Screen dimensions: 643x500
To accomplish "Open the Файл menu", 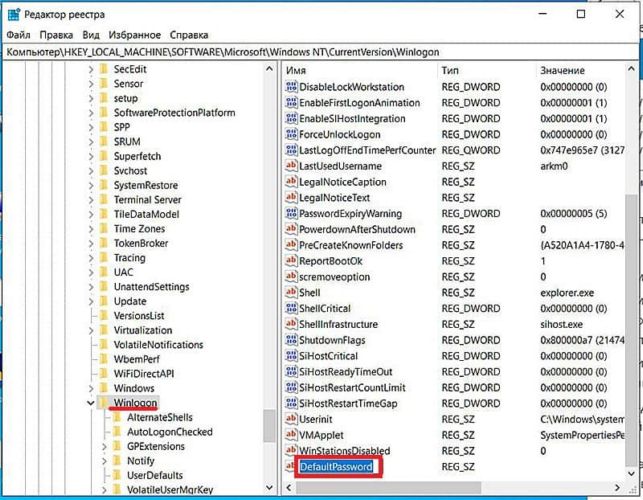I will 18,35.
